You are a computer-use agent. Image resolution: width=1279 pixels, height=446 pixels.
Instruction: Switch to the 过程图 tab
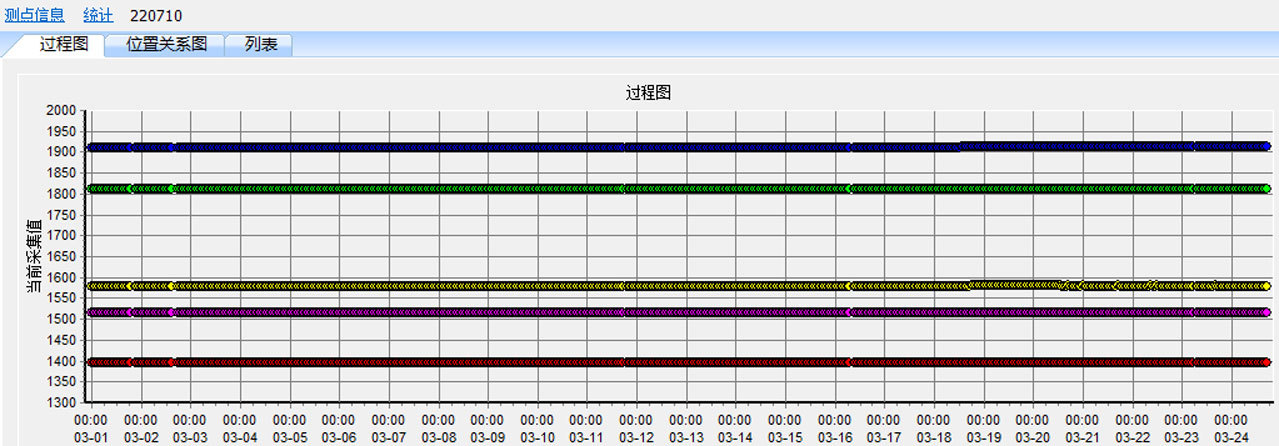[64, 45]
